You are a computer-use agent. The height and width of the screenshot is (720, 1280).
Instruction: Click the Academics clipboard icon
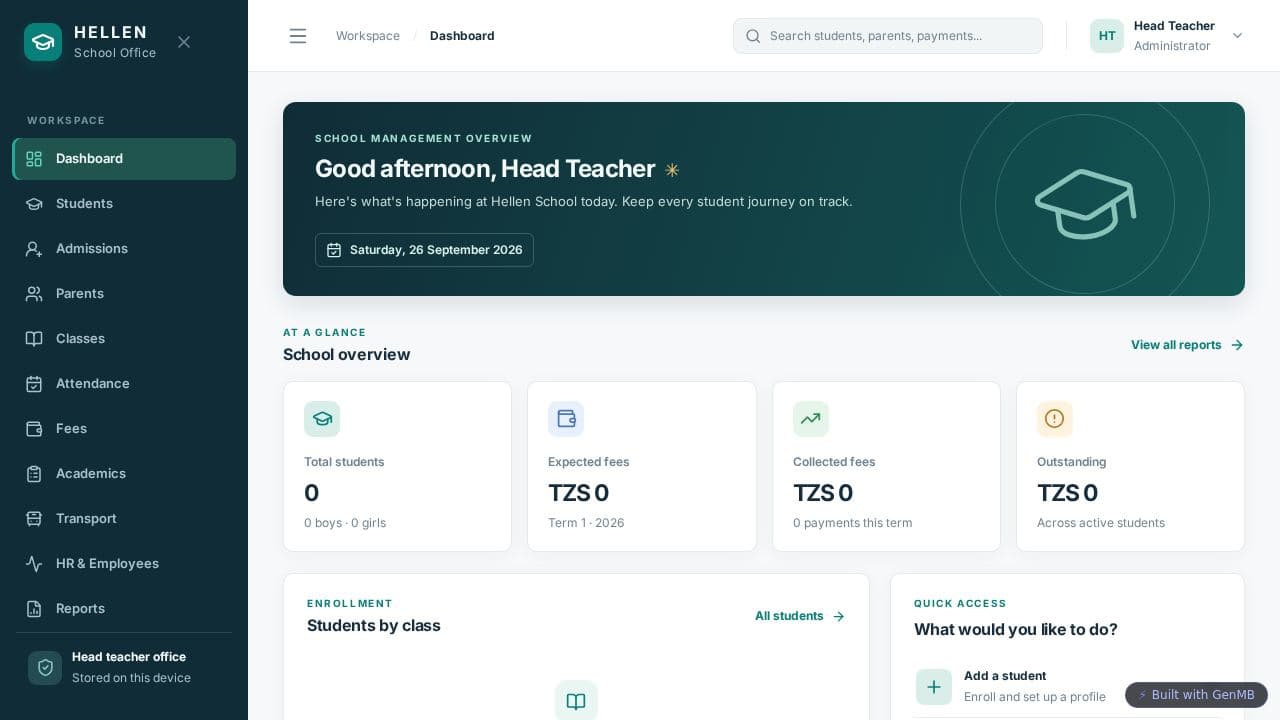click(x=34, y=474)
